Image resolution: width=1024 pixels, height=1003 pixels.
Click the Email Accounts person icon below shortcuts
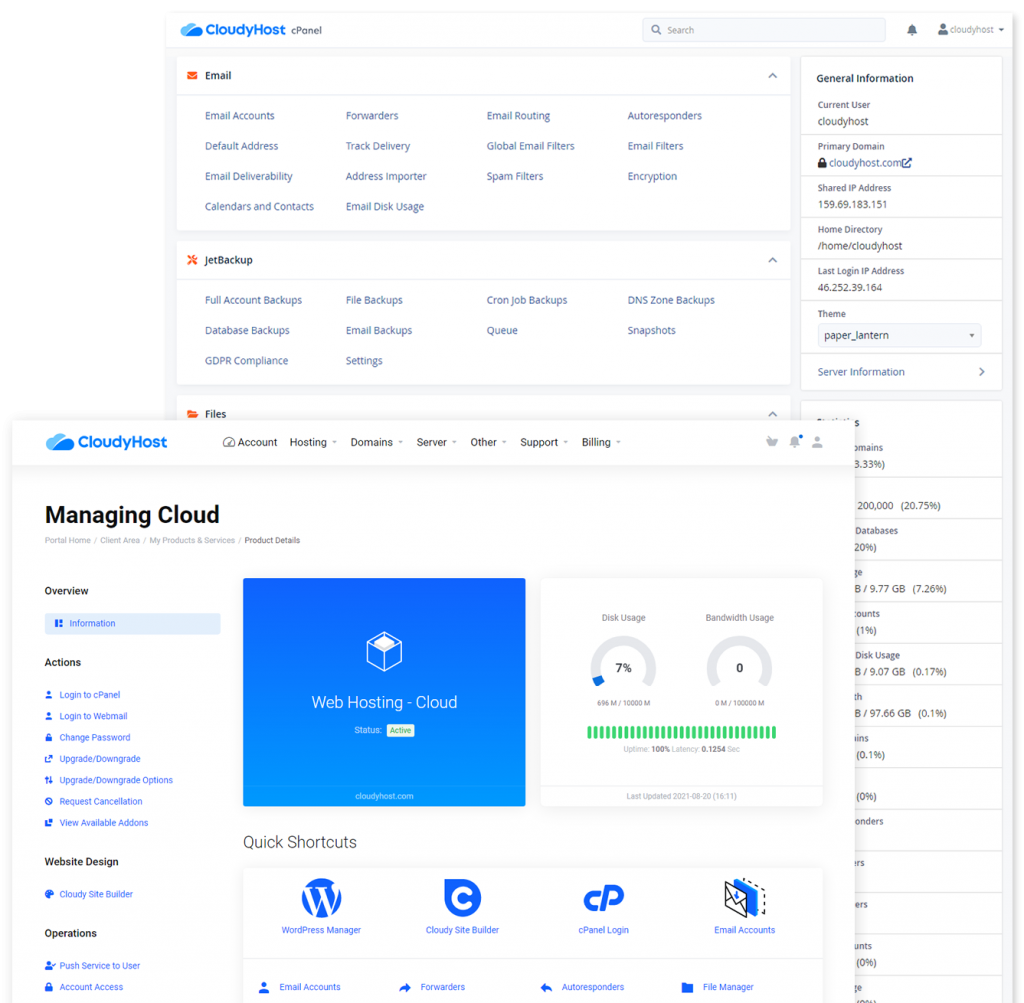(264, 988)
